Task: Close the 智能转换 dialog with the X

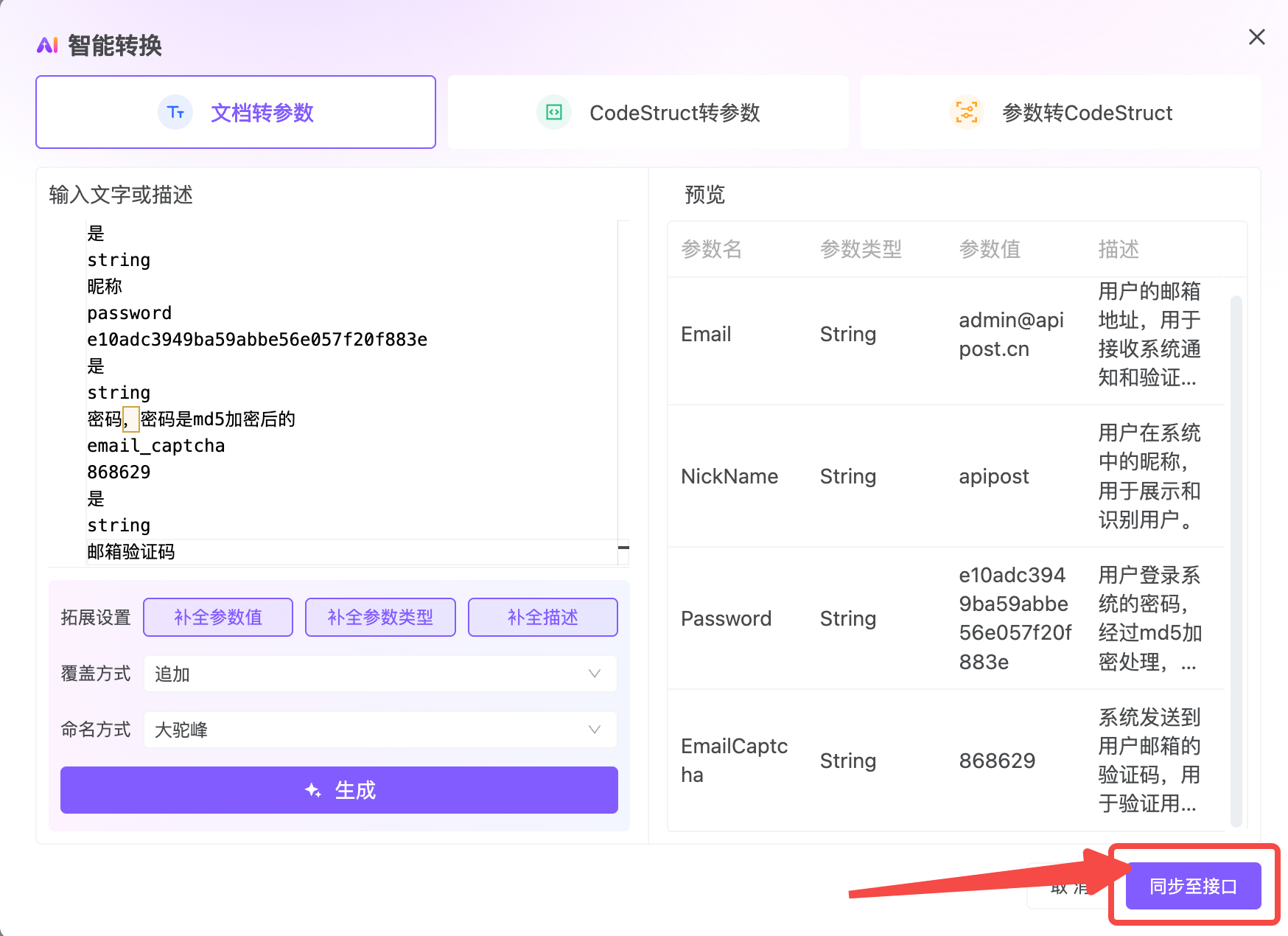Action: pos(1257,37)
